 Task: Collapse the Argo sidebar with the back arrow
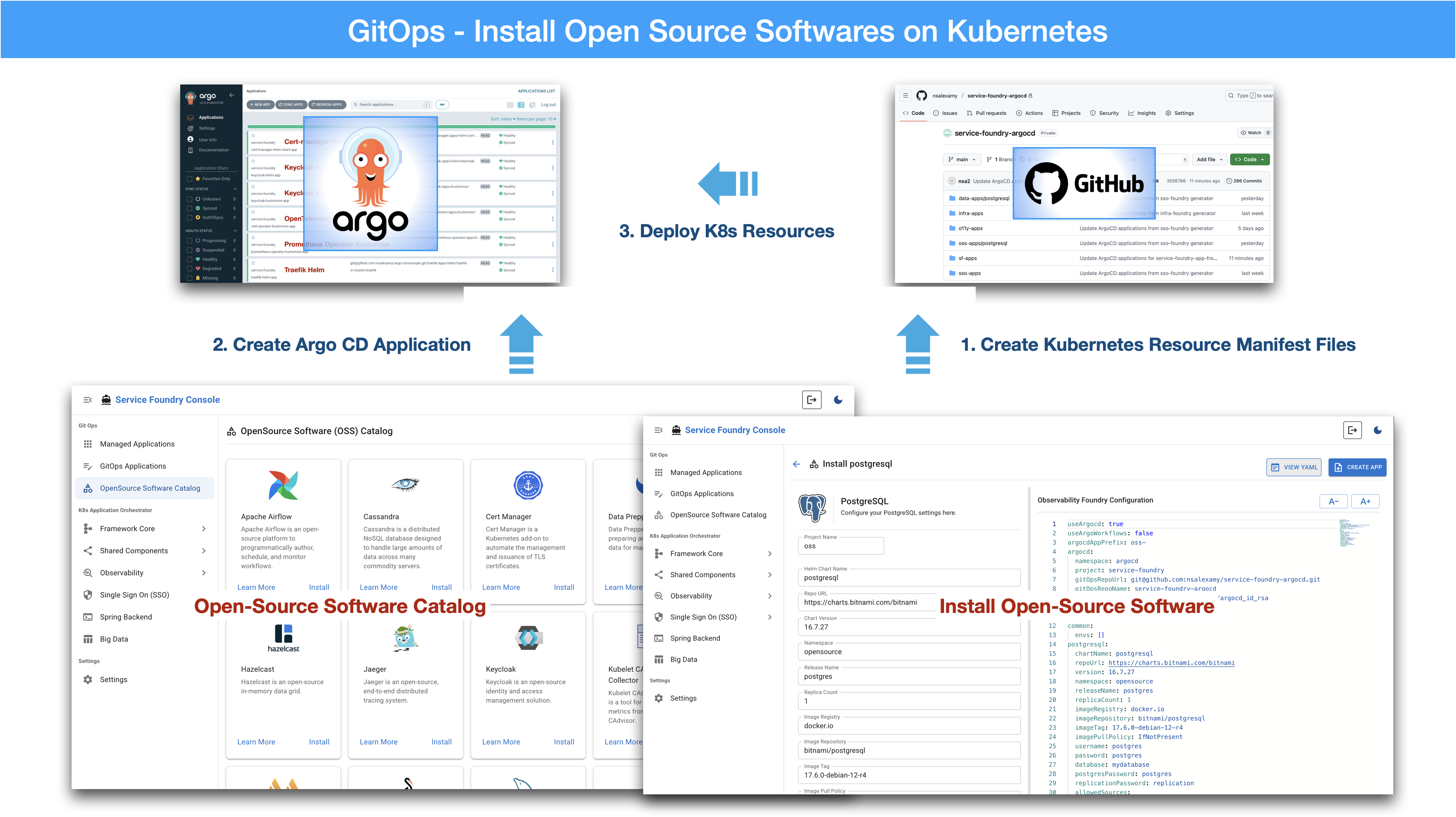[232, 95]
